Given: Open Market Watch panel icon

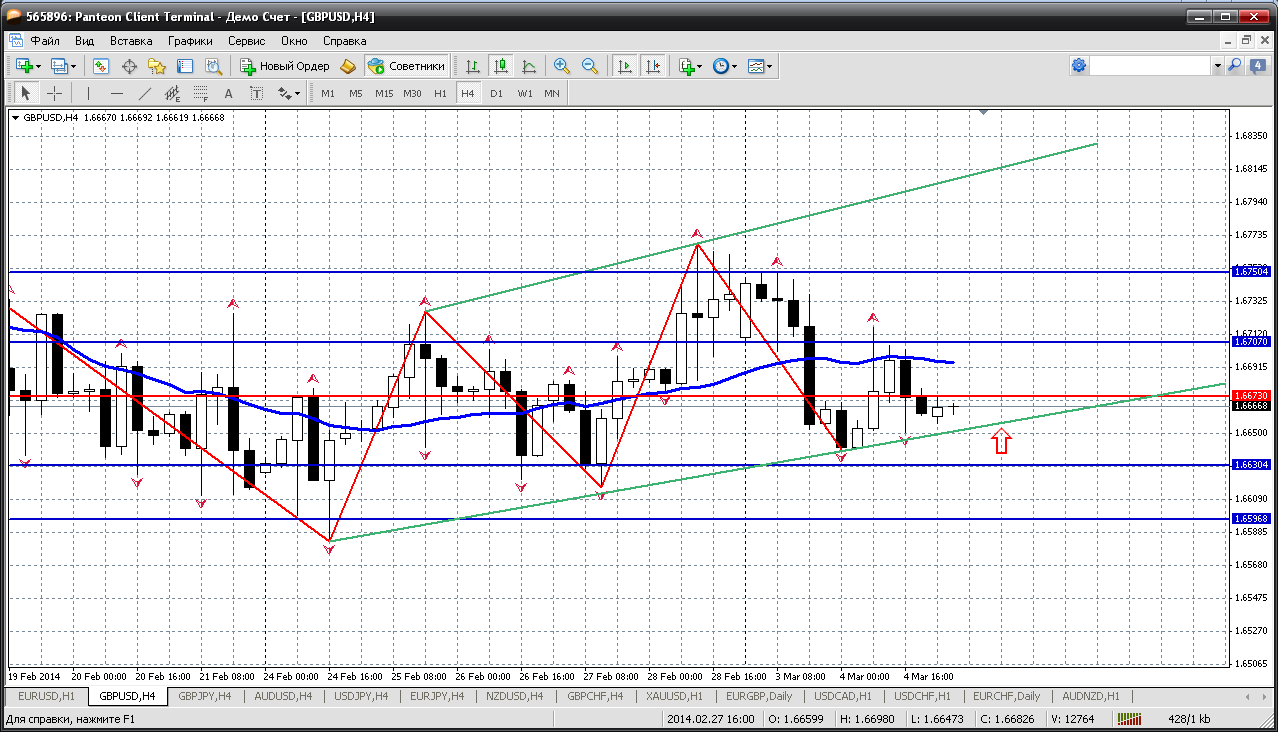Looking at the screenshot, I should point(101,66).
